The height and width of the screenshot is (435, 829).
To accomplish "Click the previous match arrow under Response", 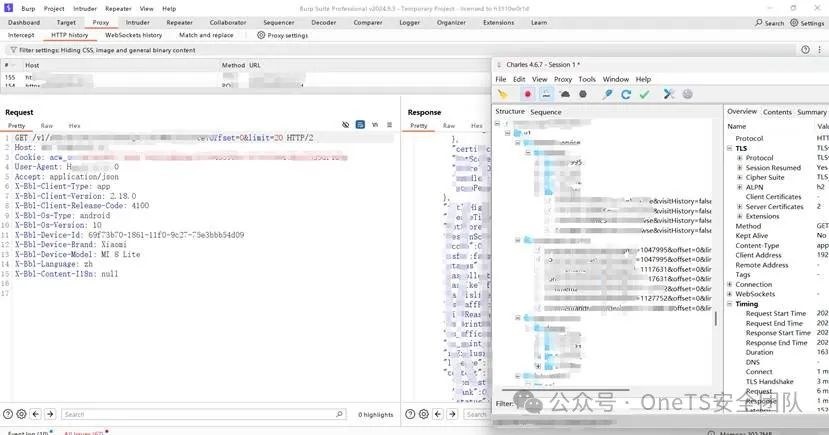I will (438, 414).
